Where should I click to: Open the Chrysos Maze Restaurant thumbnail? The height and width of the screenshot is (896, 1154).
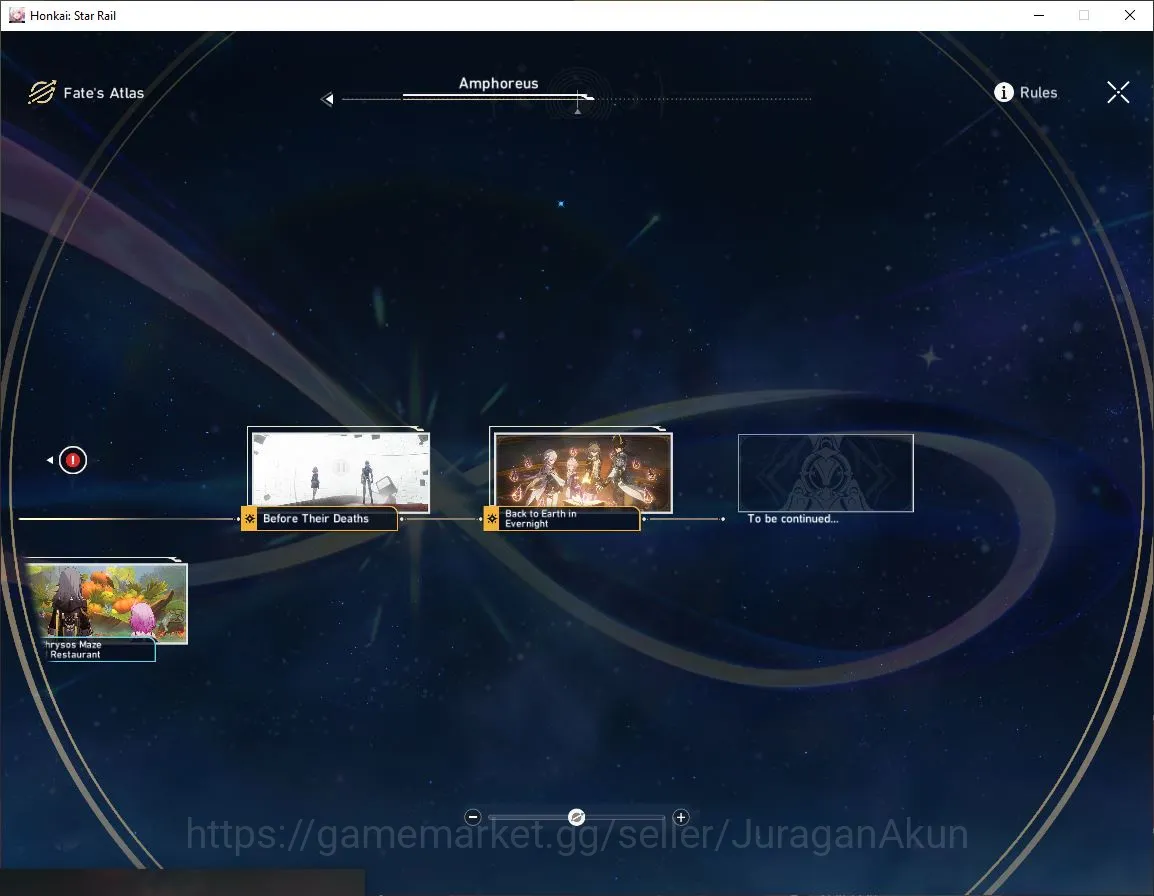108,603
